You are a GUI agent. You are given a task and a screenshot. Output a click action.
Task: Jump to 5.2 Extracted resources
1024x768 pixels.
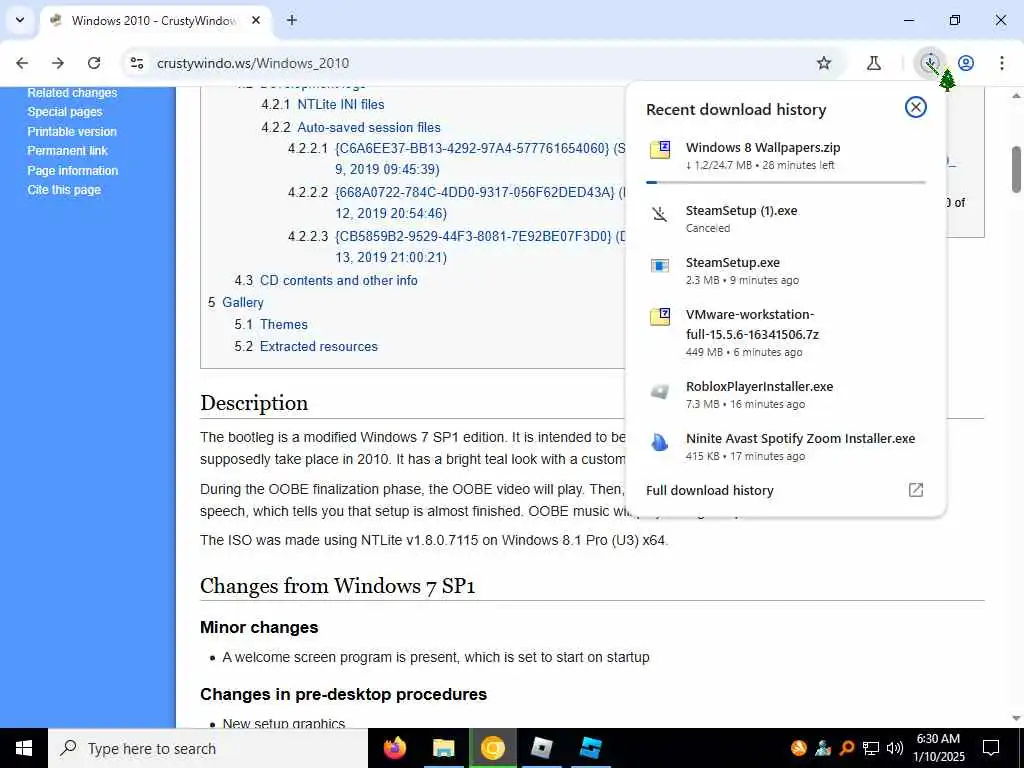tap(306, 347)
